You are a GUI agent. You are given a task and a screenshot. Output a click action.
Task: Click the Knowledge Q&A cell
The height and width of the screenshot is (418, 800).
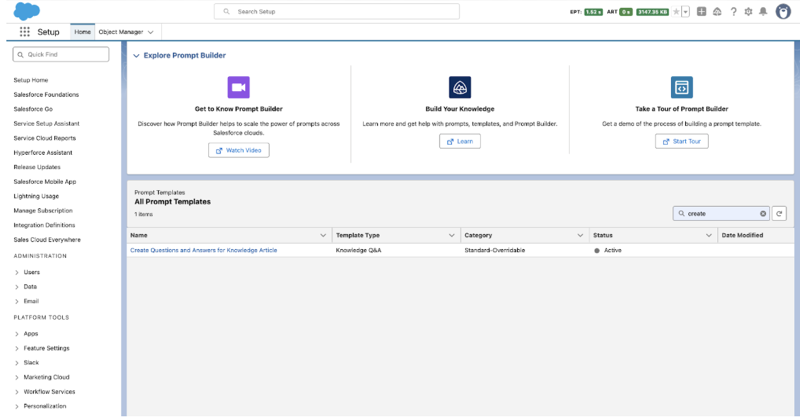pyautogui.click(x=358, y=250)
